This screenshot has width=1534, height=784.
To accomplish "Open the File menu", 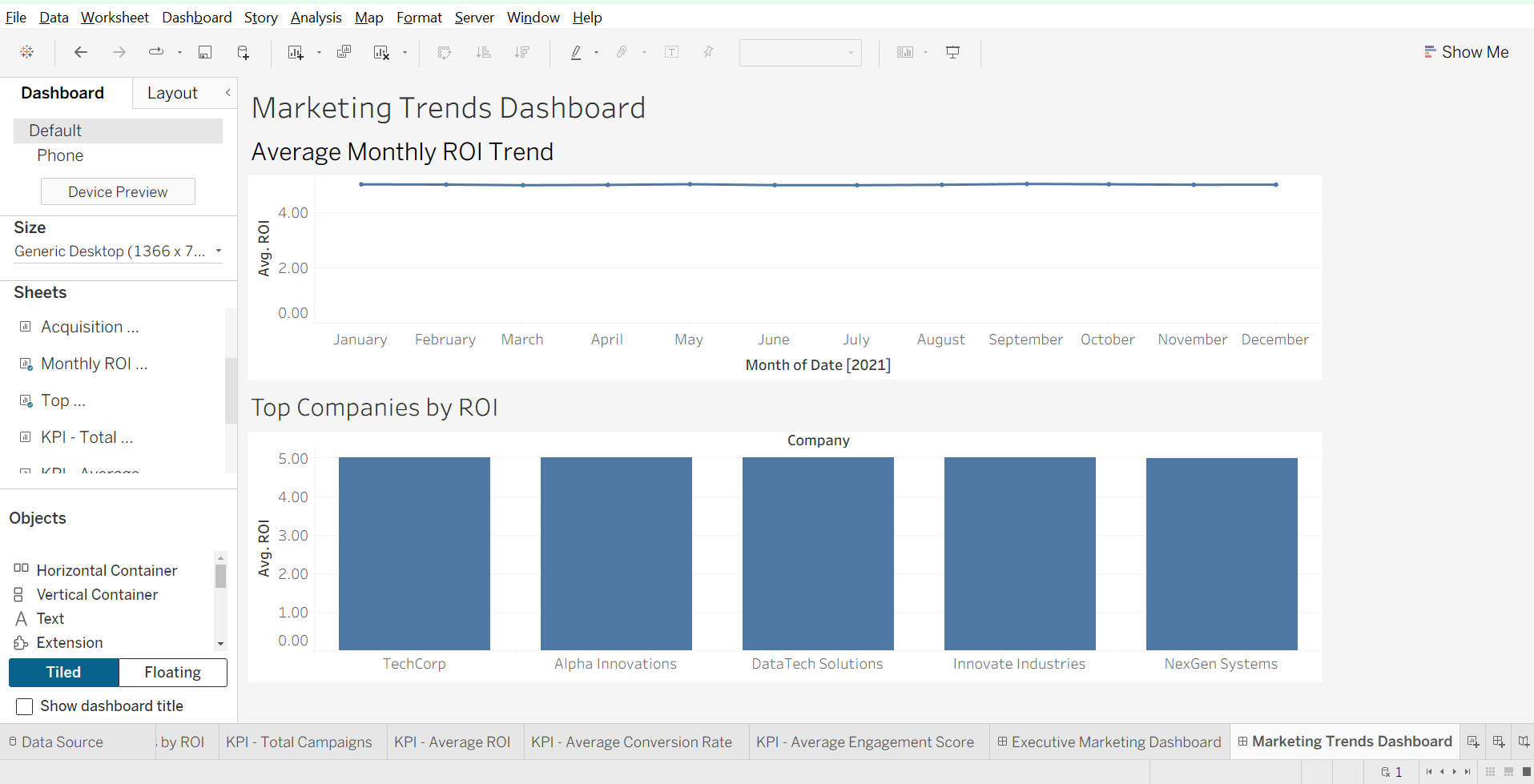I will click(x=16, y=18).
